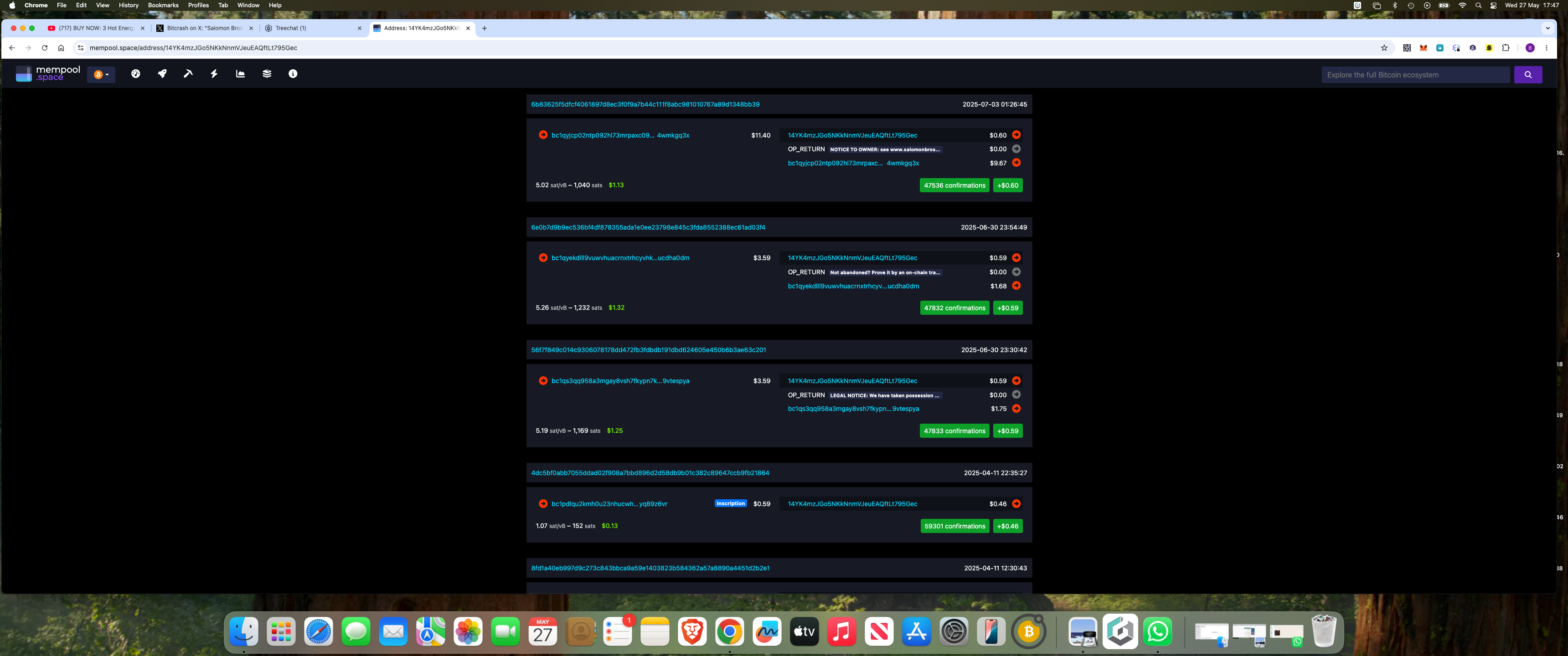Click the red spent arrow next to $1.75 output
This screenshot has height=656, width=1568.
1016,408
